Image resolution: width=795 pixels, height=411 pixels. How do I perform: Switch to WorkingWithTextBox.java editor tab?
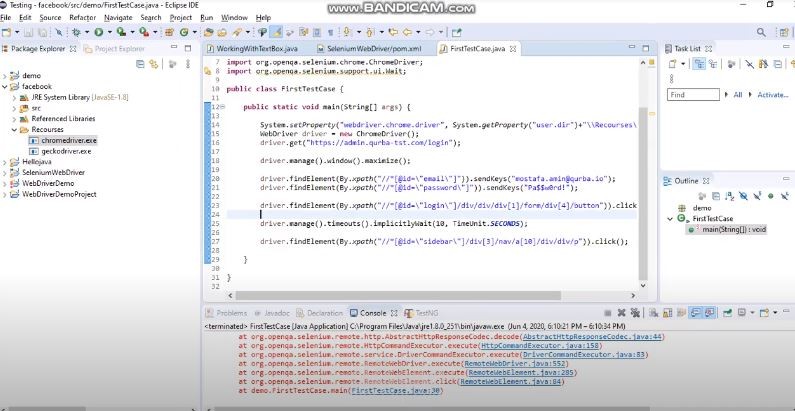(252, 49)
